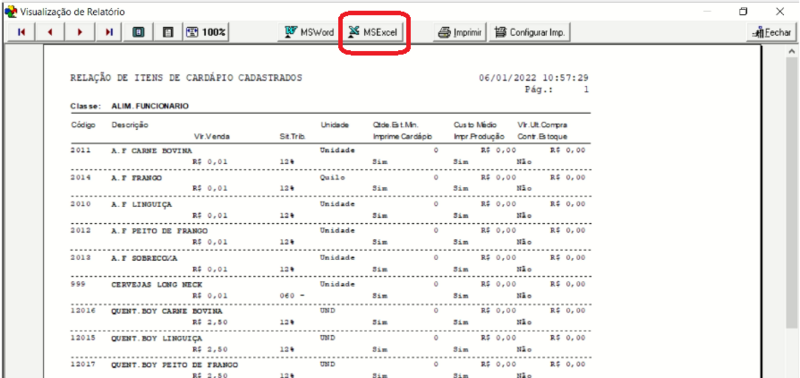
Task: Click code 2014
Action: [x=81, y=178]
